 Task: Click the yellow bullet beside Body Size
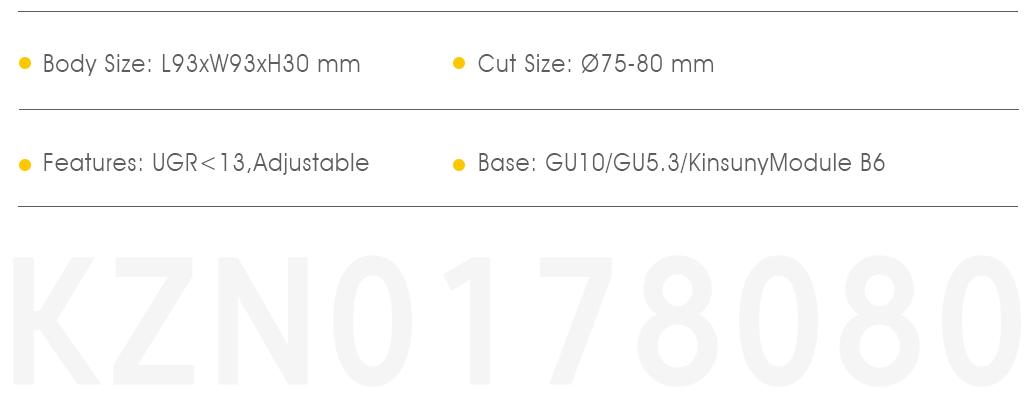coord(25,63)
